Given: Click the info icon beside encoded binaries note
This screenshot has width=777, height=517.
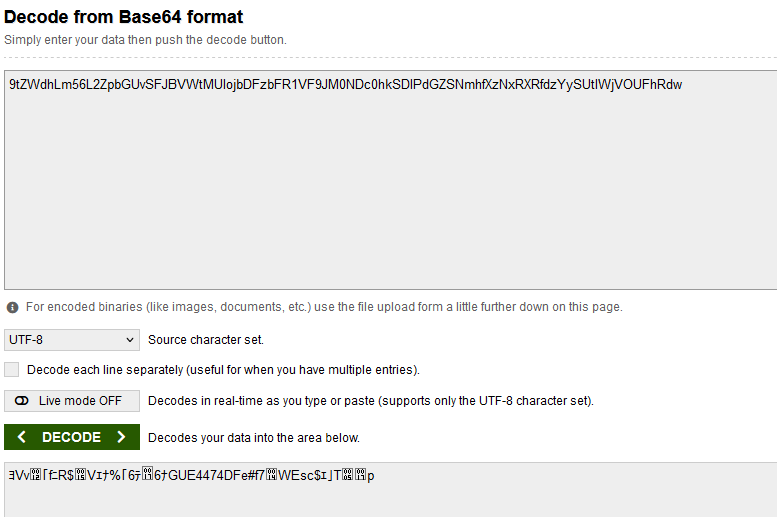Looking at the screenshot, I should (12, 307).
